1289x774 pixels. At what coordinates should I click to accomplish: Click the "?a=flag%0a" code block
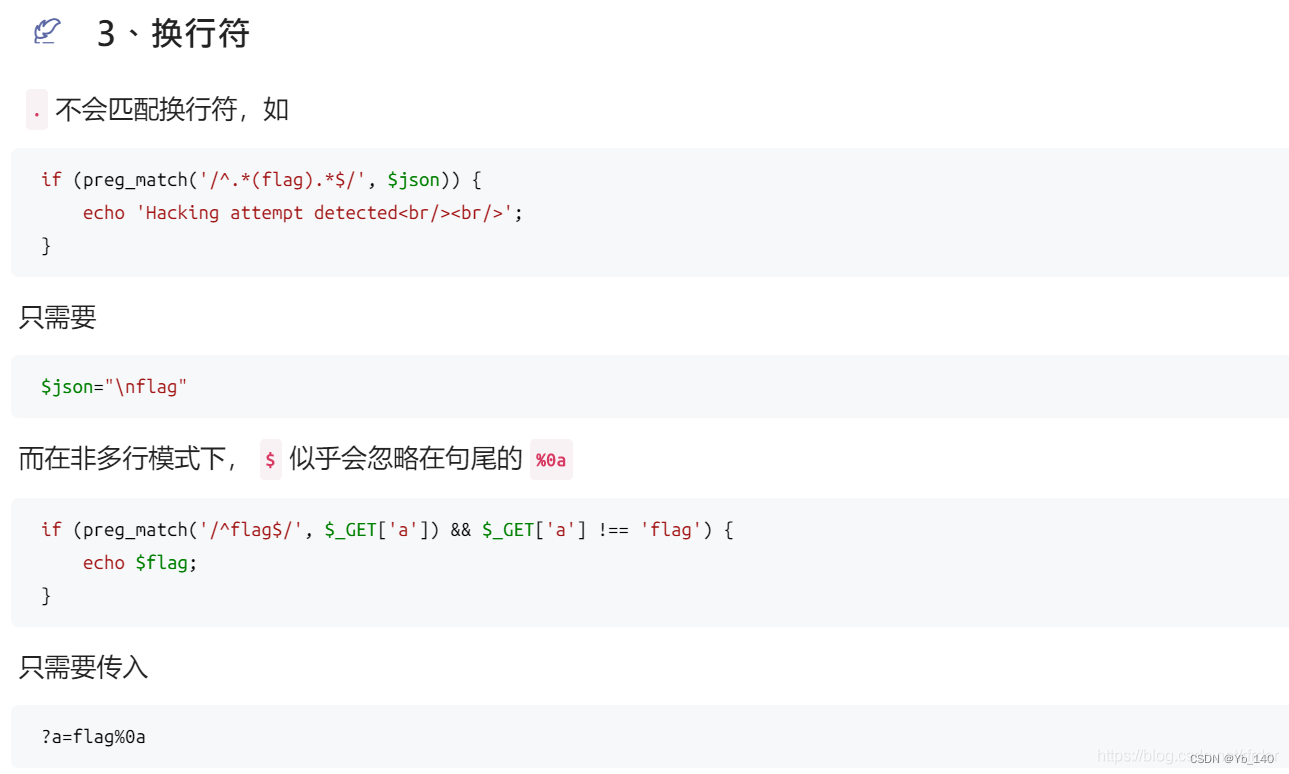[94, 737]
